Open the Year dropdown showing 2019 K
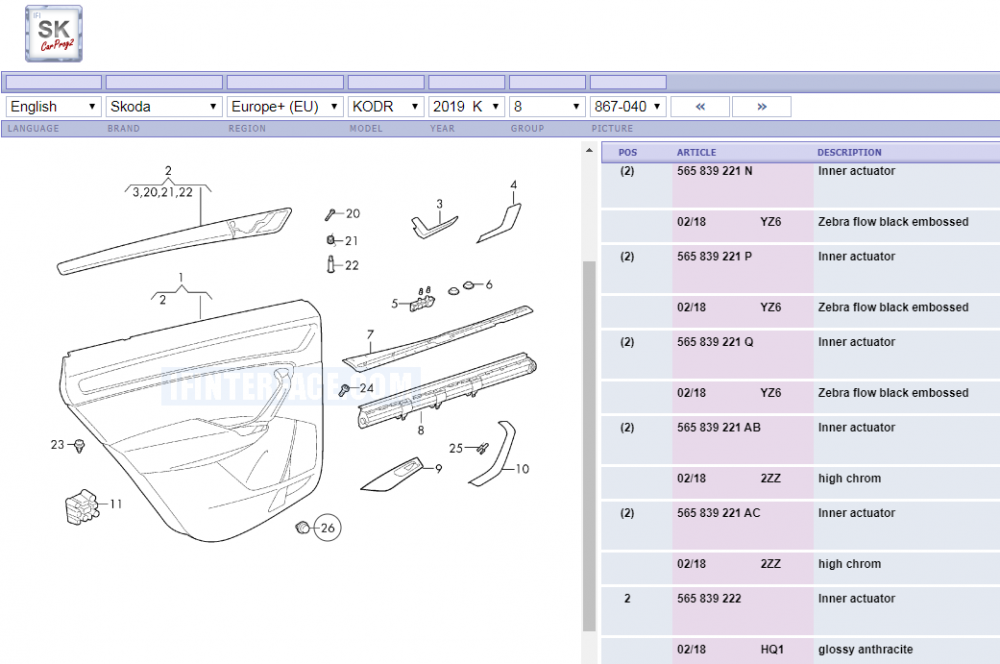This screenshot has height=664, width=1000. (x=467, y=107)
